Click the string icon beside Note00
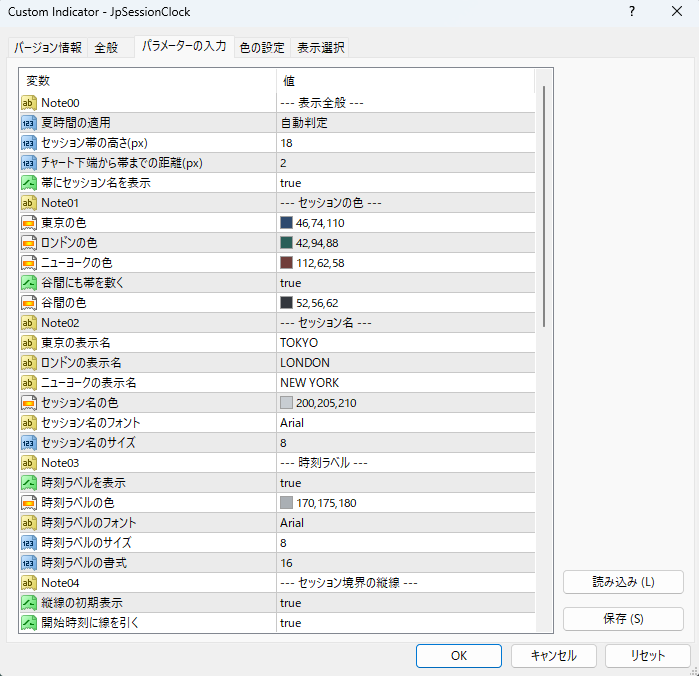Viewport: 699px width, 676px height. click(29, 103)
